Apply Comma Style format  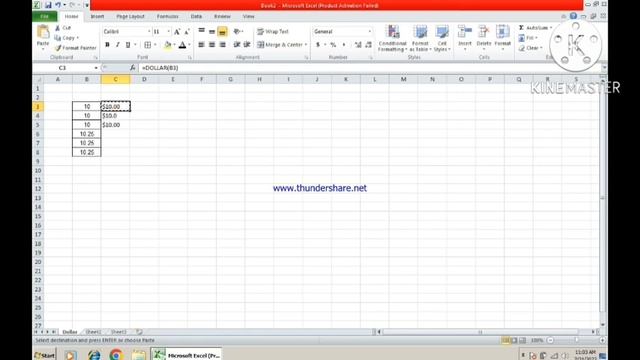click(344, 44)
